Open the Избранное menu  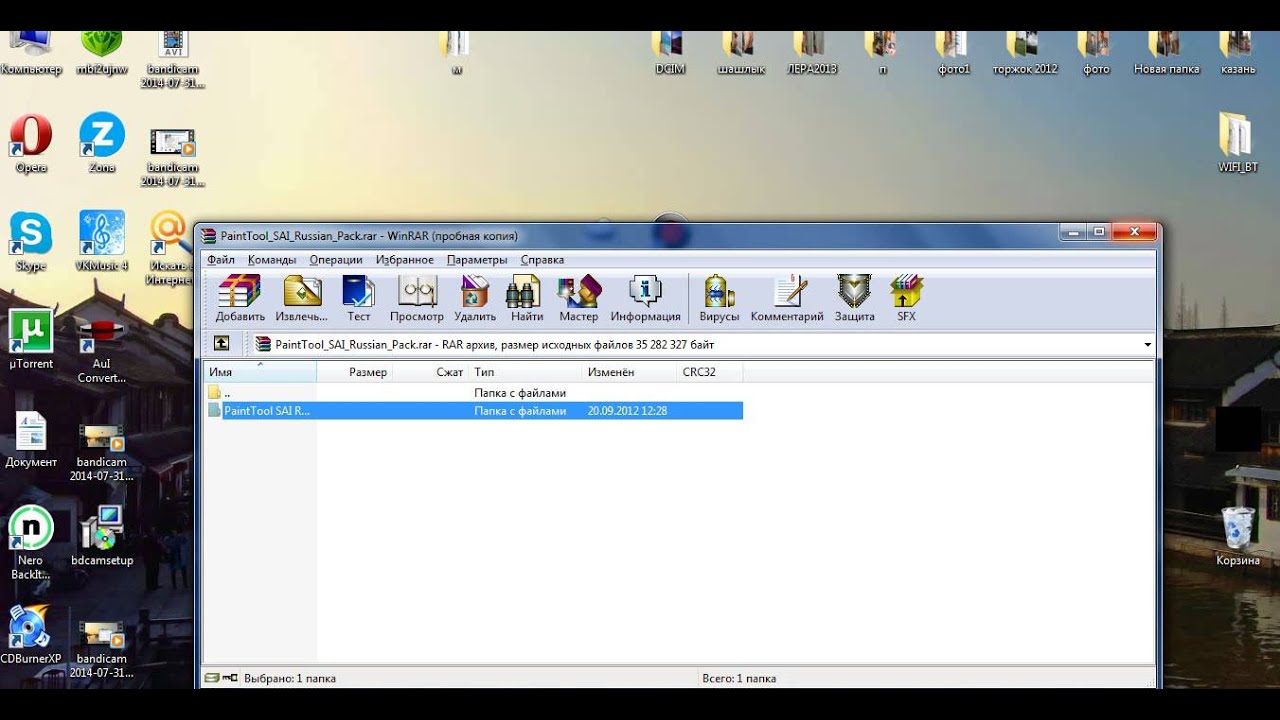click(405, 260)
